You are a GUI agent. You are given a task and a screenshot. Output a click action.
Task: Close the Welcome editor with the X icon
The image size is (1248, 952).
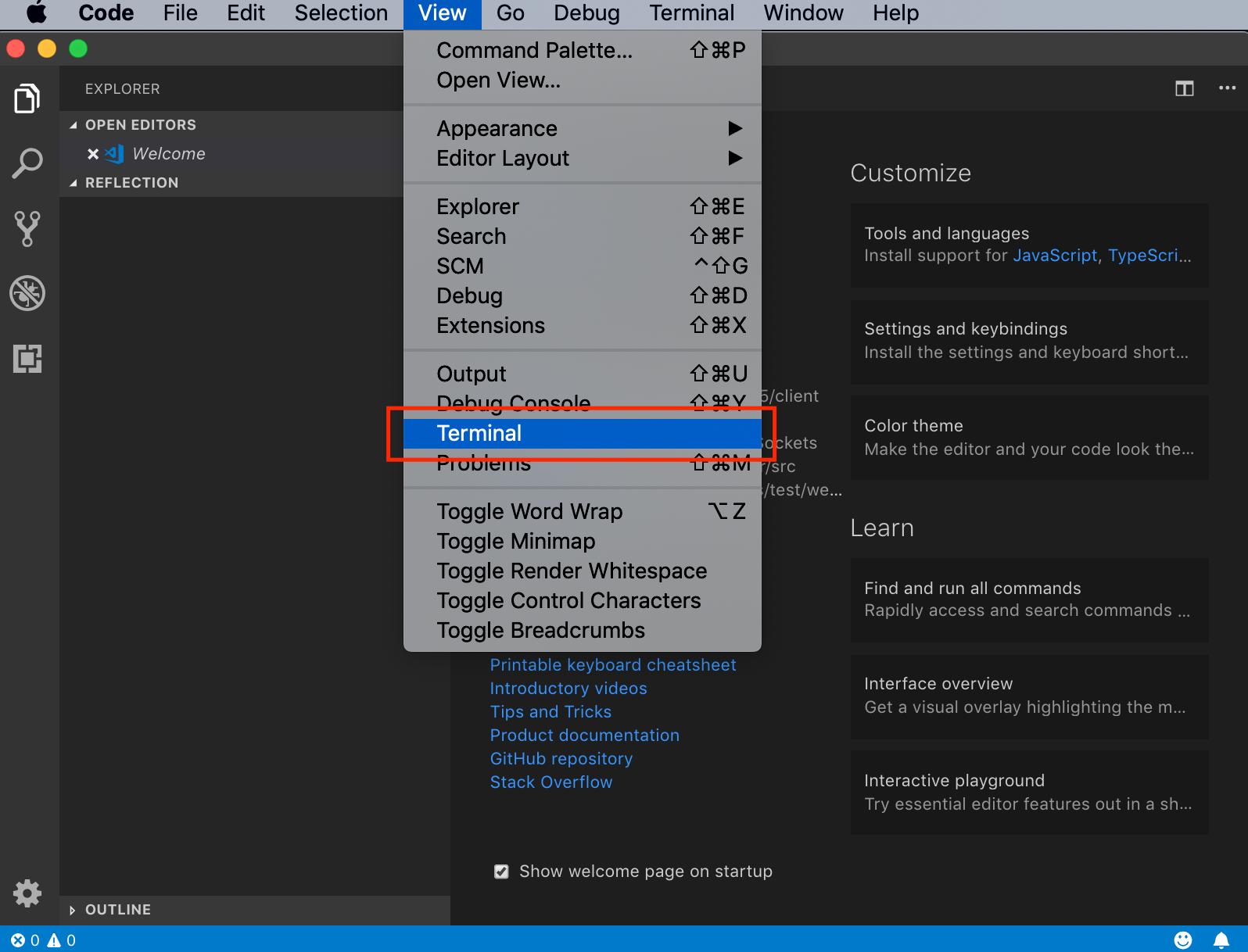[93, 154]
